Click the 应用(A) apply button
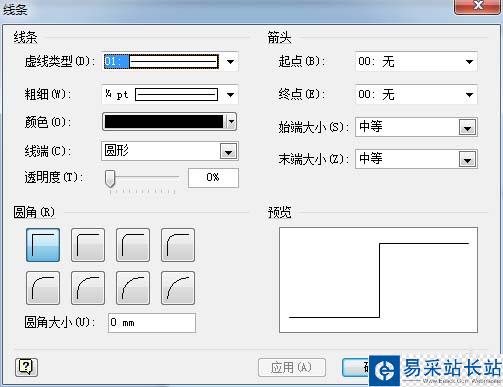503x387 pixels. click(x=292, y=368)
